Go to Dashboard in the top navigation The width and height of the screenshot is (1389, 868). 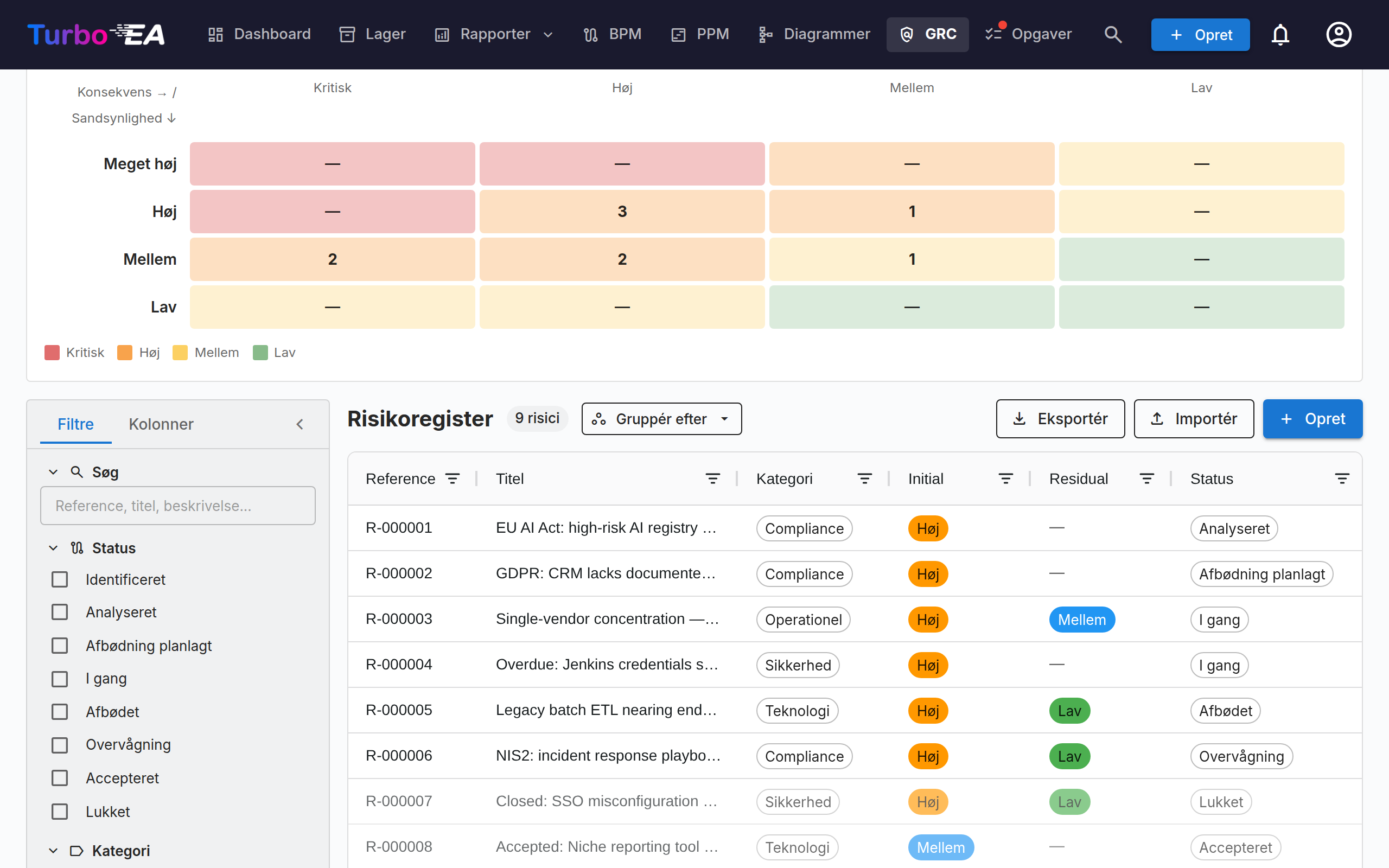[x=259, y=34]
